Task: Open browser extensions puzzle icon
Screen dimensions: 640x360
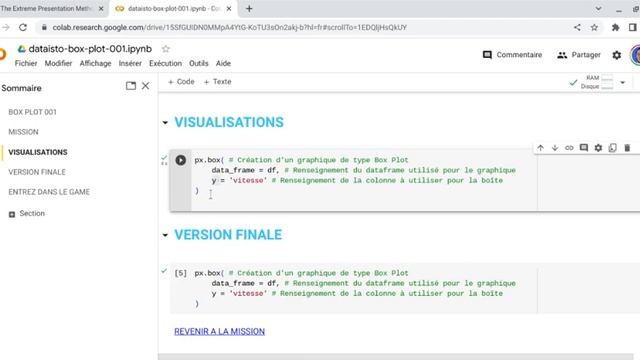Action: 615,27
